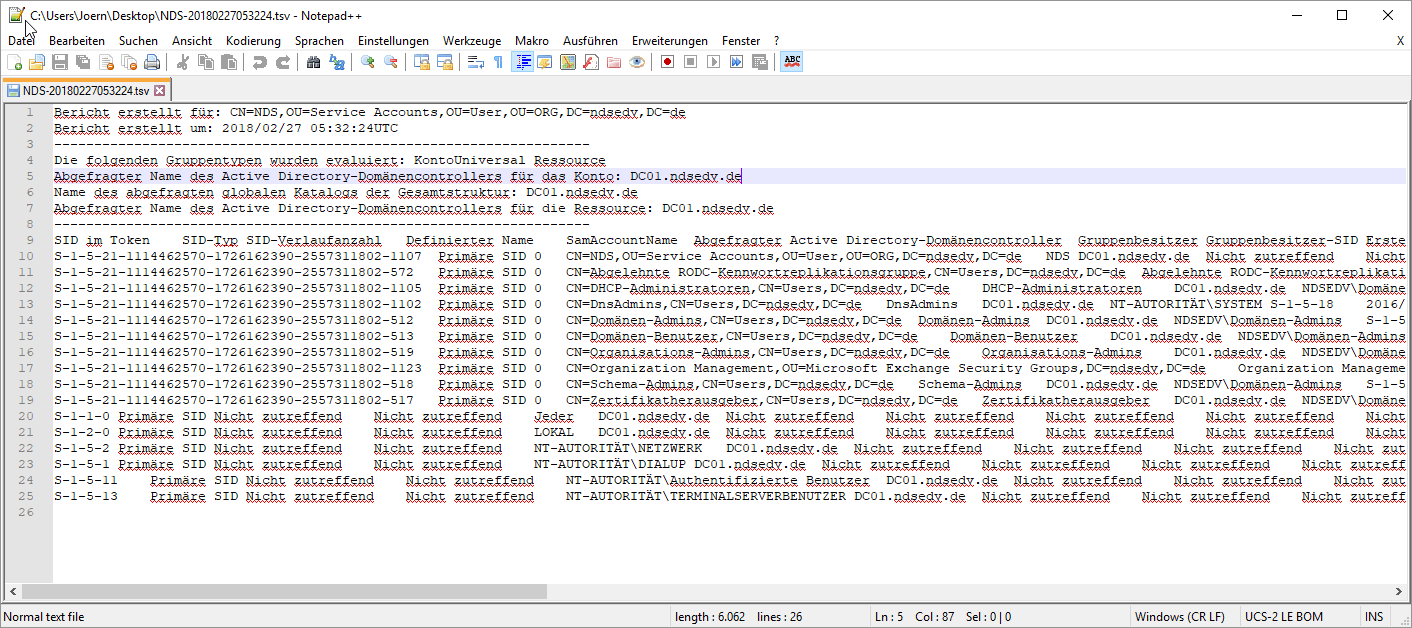The image size is (1412, 628).
Task: Open Find with the binoculars icon
Action: [x=313, y=62]
